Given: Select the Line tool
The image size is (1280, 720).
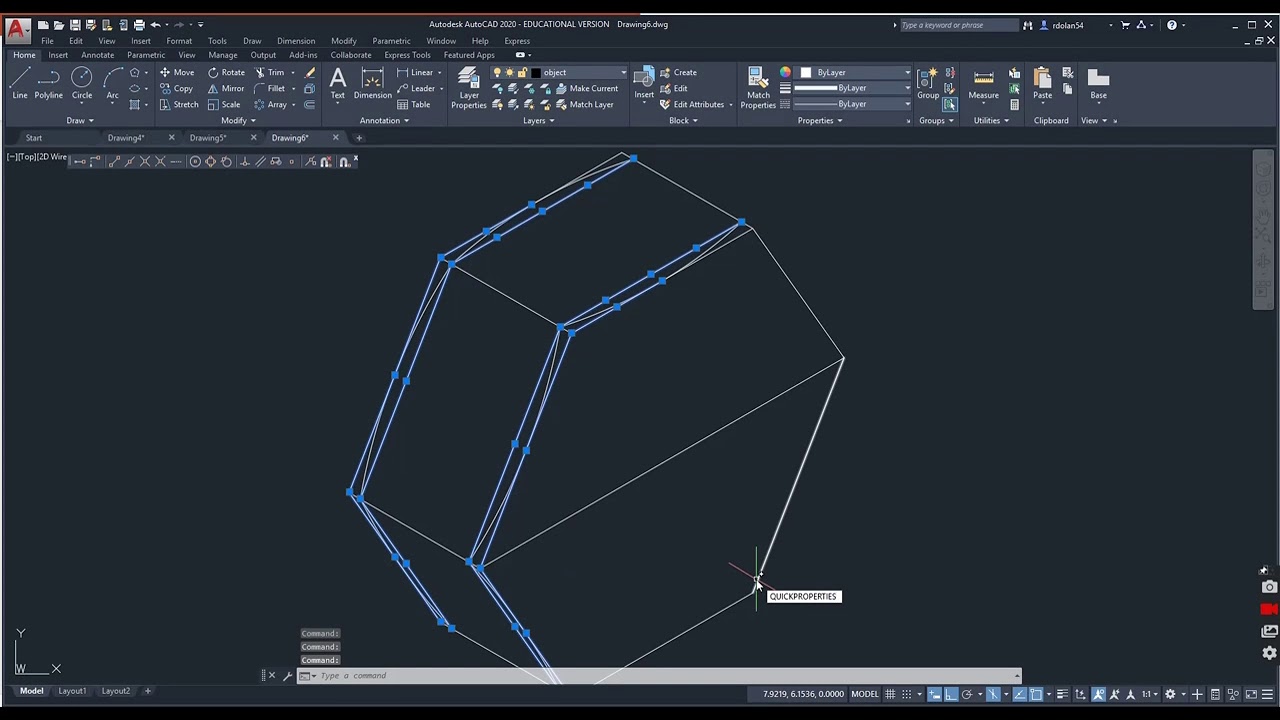Looking at the screenshot, I should pyautogui.click(x=19, y=83).
